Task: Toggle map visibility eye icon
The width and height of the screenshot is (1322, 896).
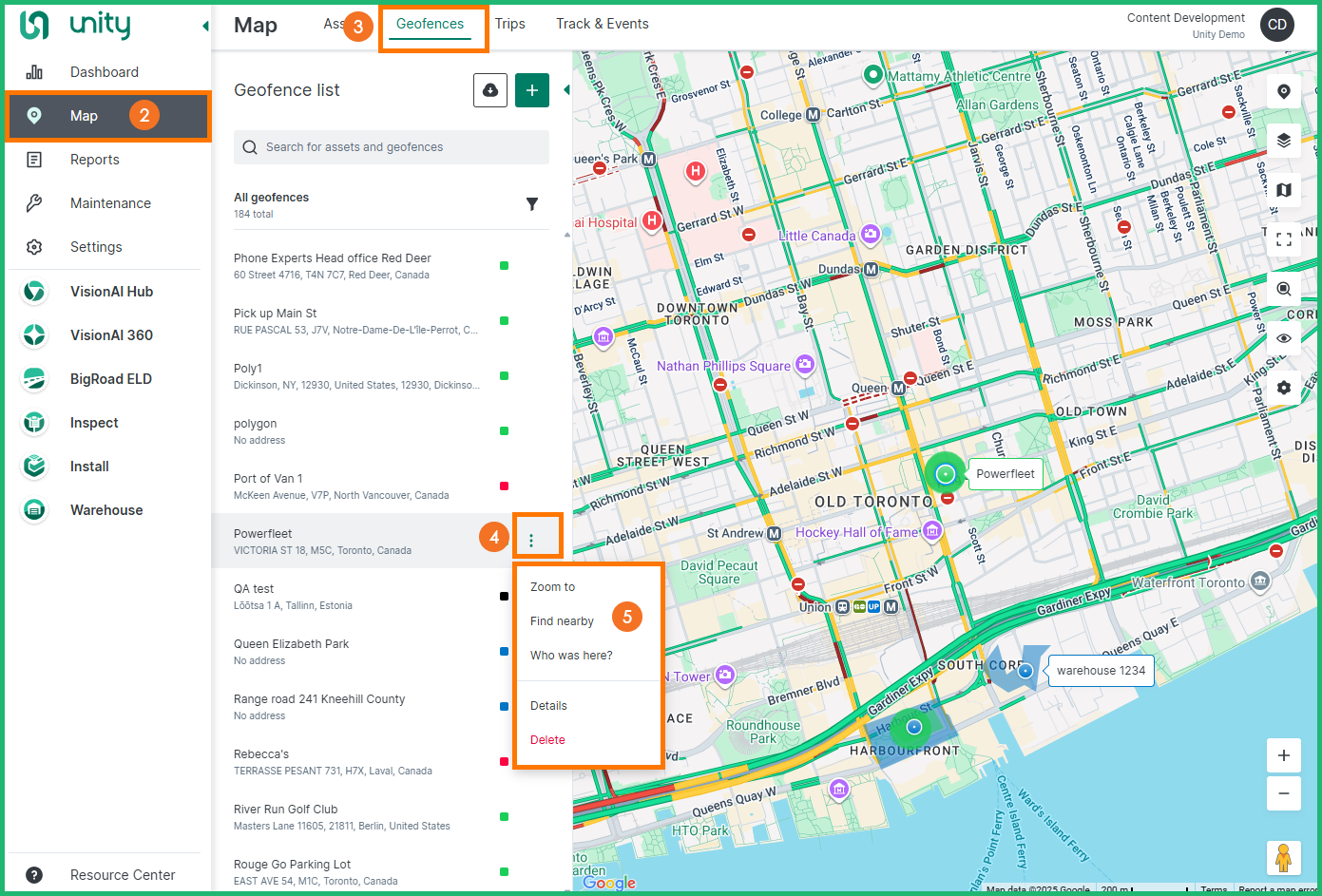Action: click(x=1284, y=338)
